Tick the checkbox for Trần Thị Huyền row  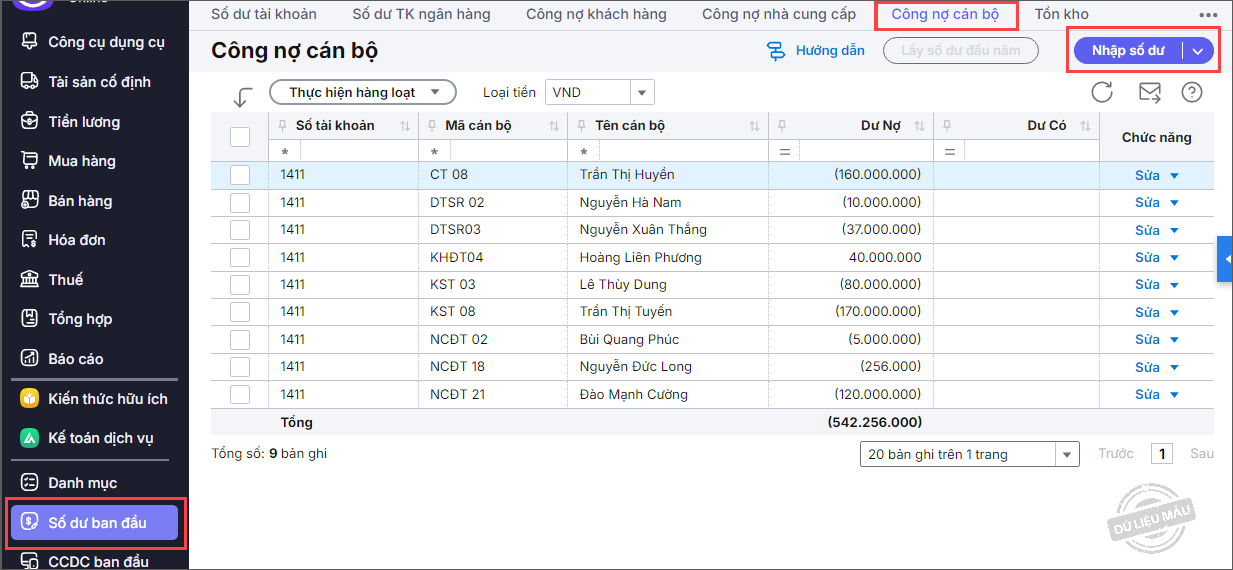pyautogui.click(x=240, y=175)
